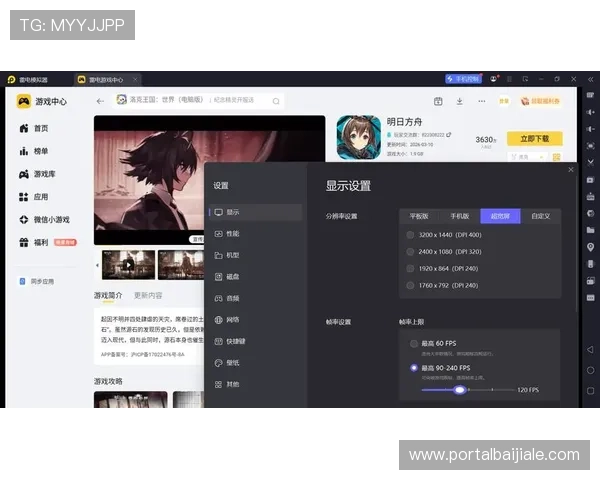600x480 pixels.
Task: Open the shared folder icon in right toolbar
Action: click(590, 230)
